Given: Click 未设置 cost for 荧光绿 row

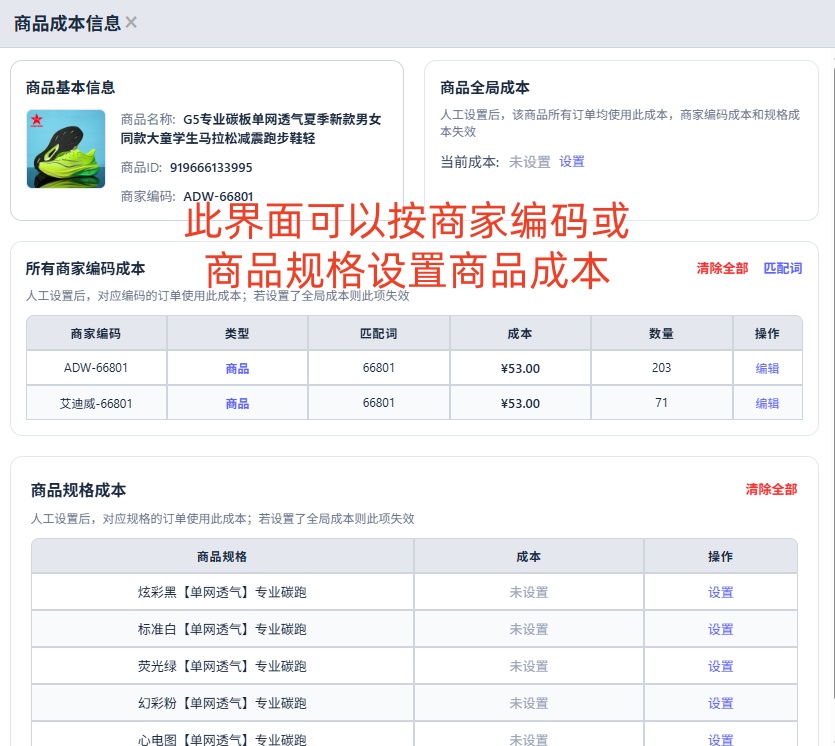Looking at the screenshot, I should (529, 666).
